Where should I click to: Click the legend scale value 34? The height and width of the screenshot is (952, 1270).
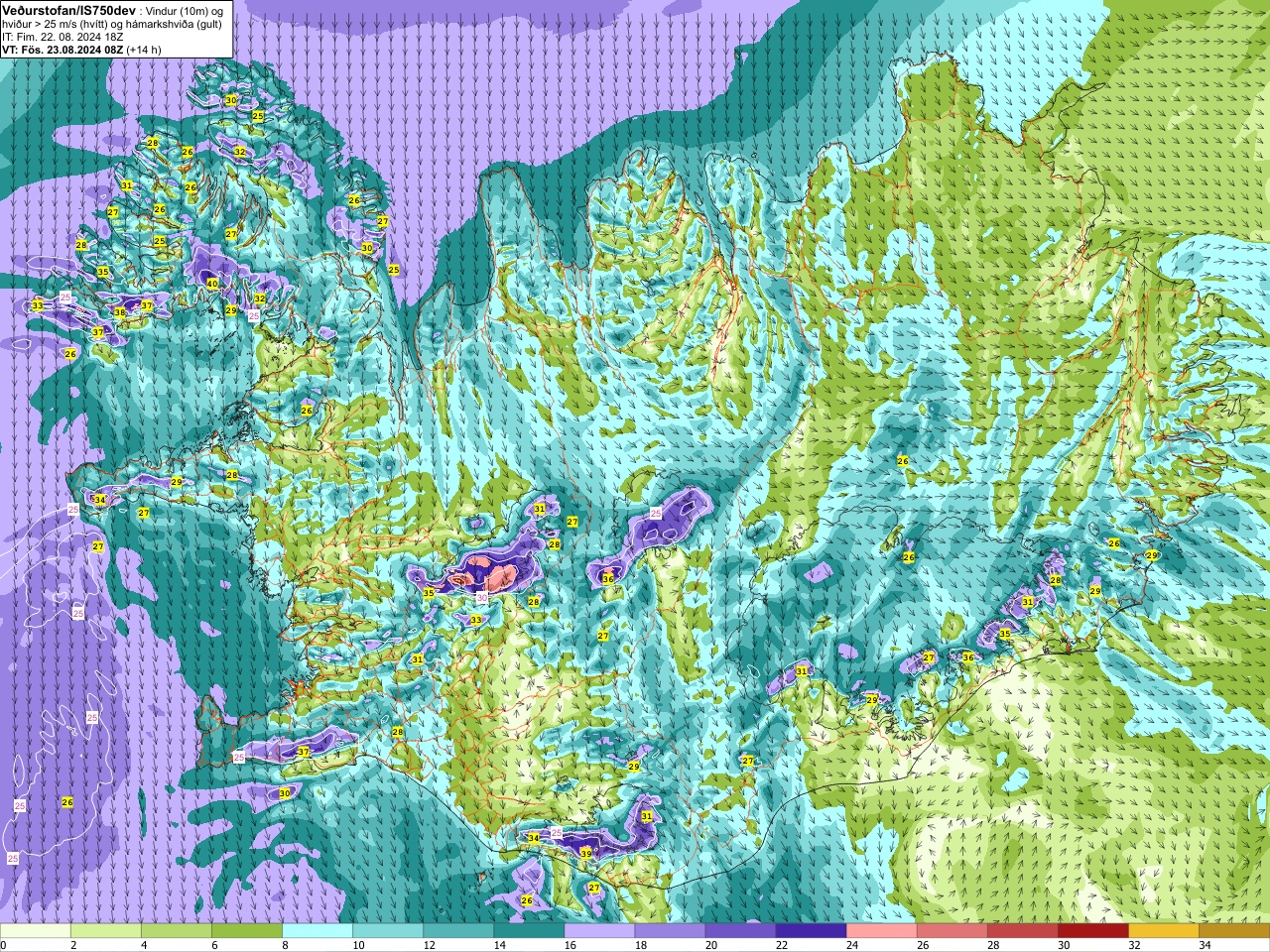click(1204, 945)
